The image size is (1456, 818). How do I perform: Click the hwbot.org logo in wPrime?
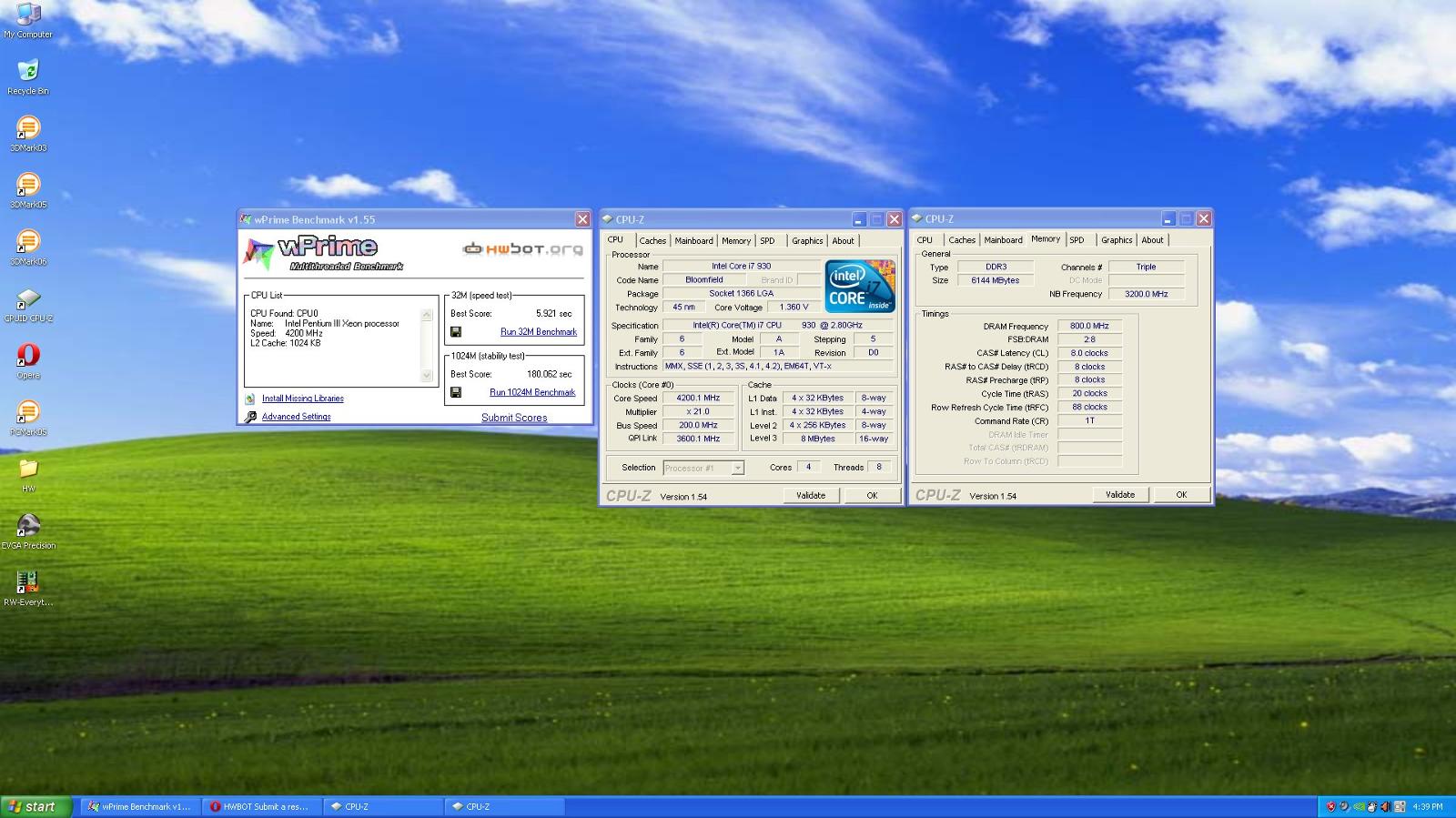522,248
